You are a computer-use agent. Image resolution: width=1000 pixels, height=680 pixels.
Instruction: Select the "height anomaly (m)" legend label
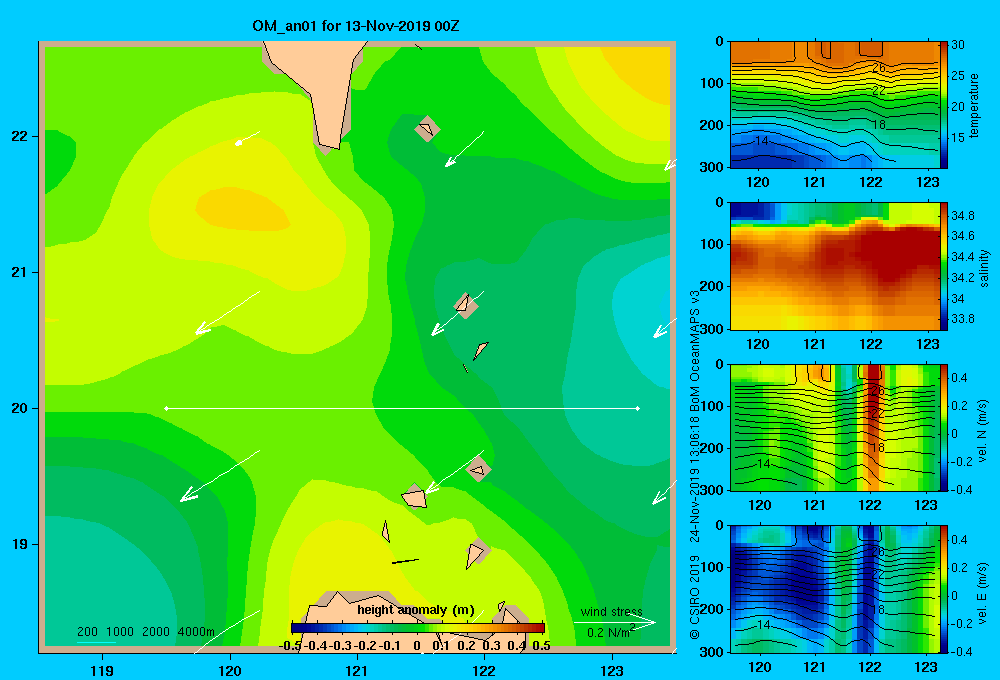point(416,610)
